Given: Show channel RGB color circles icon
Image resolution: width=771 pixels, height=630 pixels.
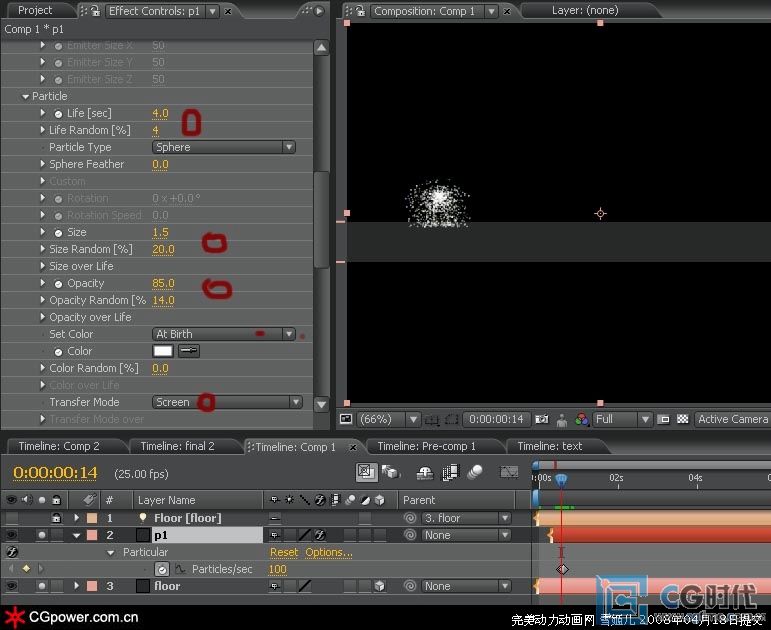Looking at the screenshot, I should tap(582, 420).
